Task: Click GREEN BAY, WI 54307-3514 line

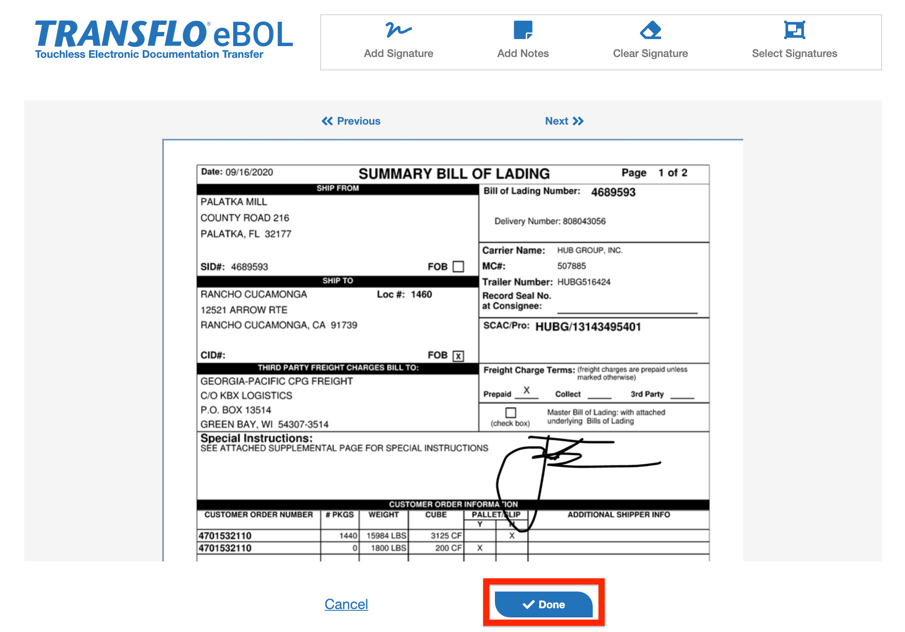Action: click(264, 424)
